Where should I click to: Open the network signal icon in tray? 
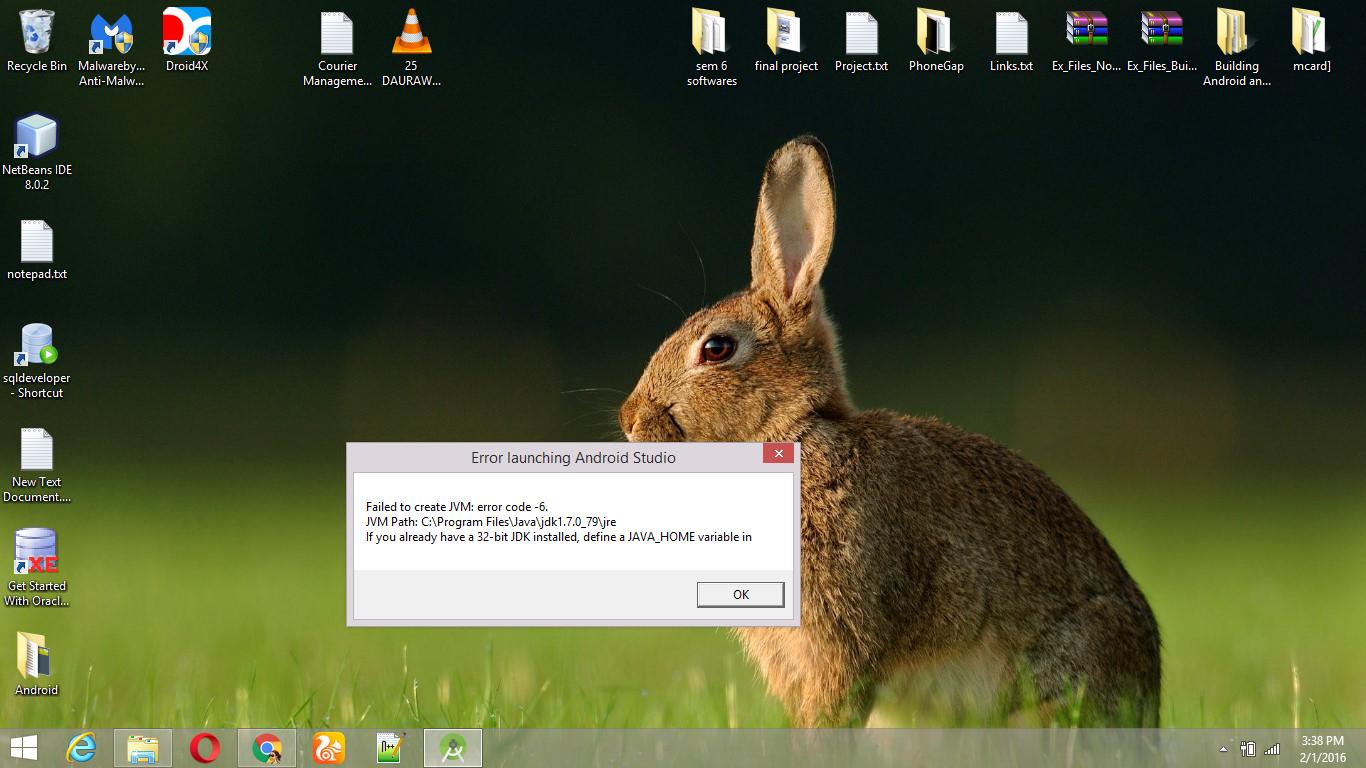1272,749
